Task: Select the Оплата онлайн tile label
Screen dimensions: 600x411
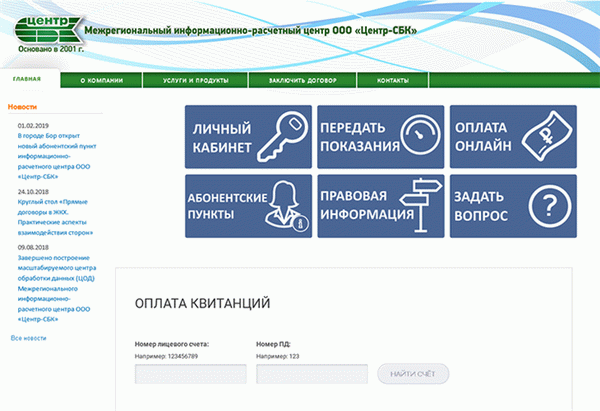Action: click(x=483, y=136)
